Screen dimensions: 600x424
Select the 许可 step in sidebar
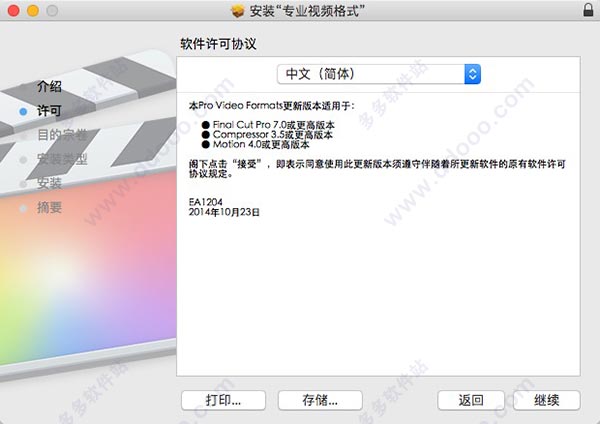pyautogui.click(x=49, y=111)
